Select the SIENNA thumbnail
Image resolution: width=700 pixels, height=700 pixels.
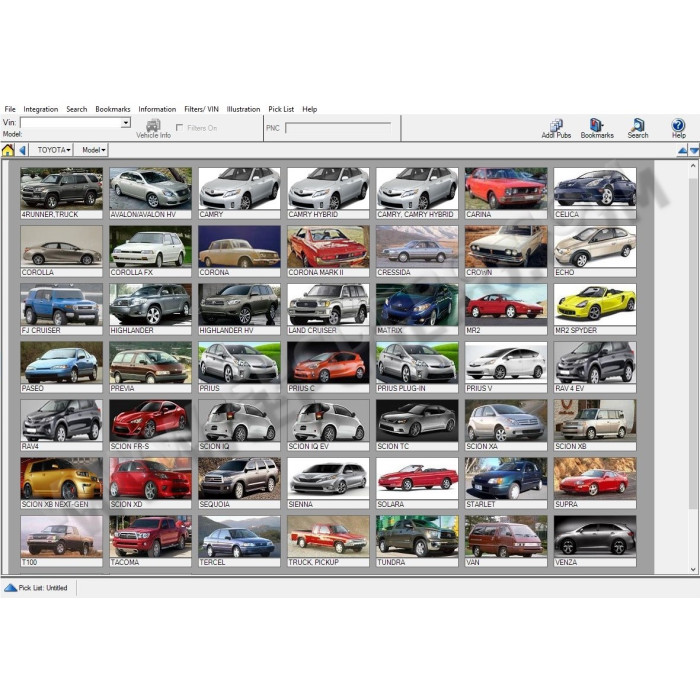[x=328, y=483]
